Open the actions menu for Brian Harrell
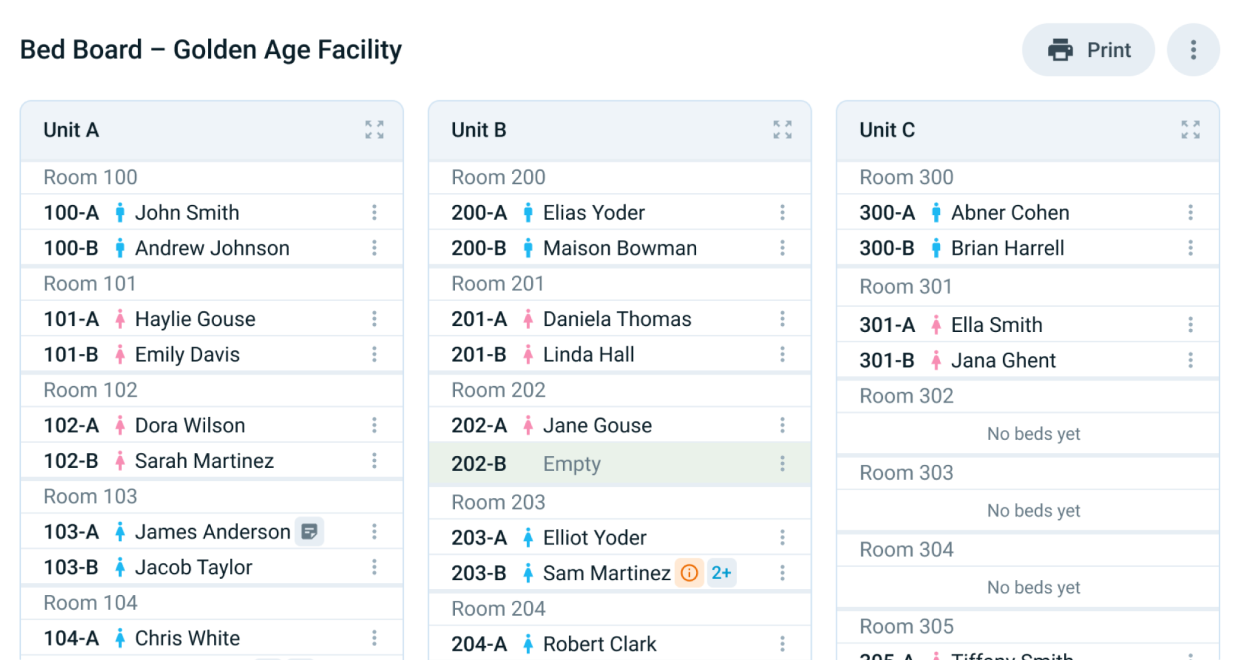Image resolution: width=1240 pixels, height=660 pixels. coord(1190,247)
